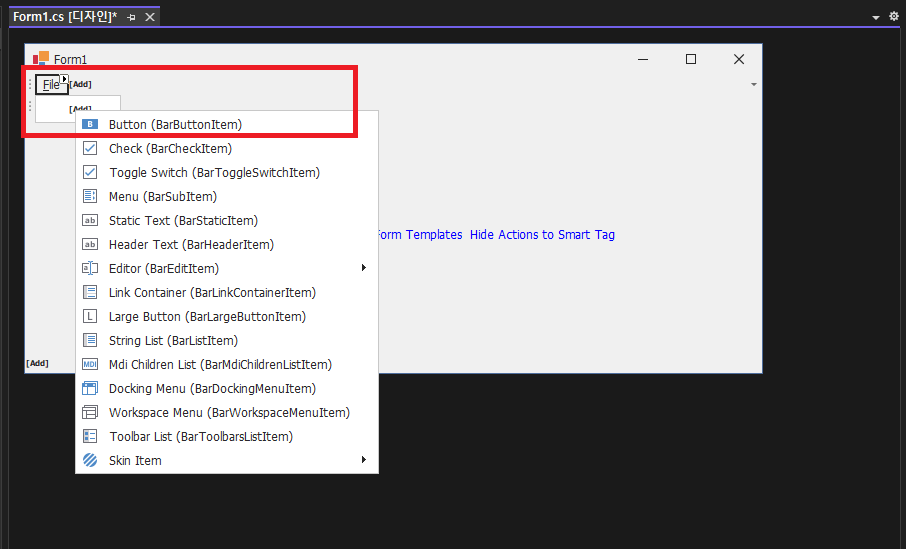Pick String List (BarListItem) entry
This screenshot has height=549, width=906.
[227, 340]
